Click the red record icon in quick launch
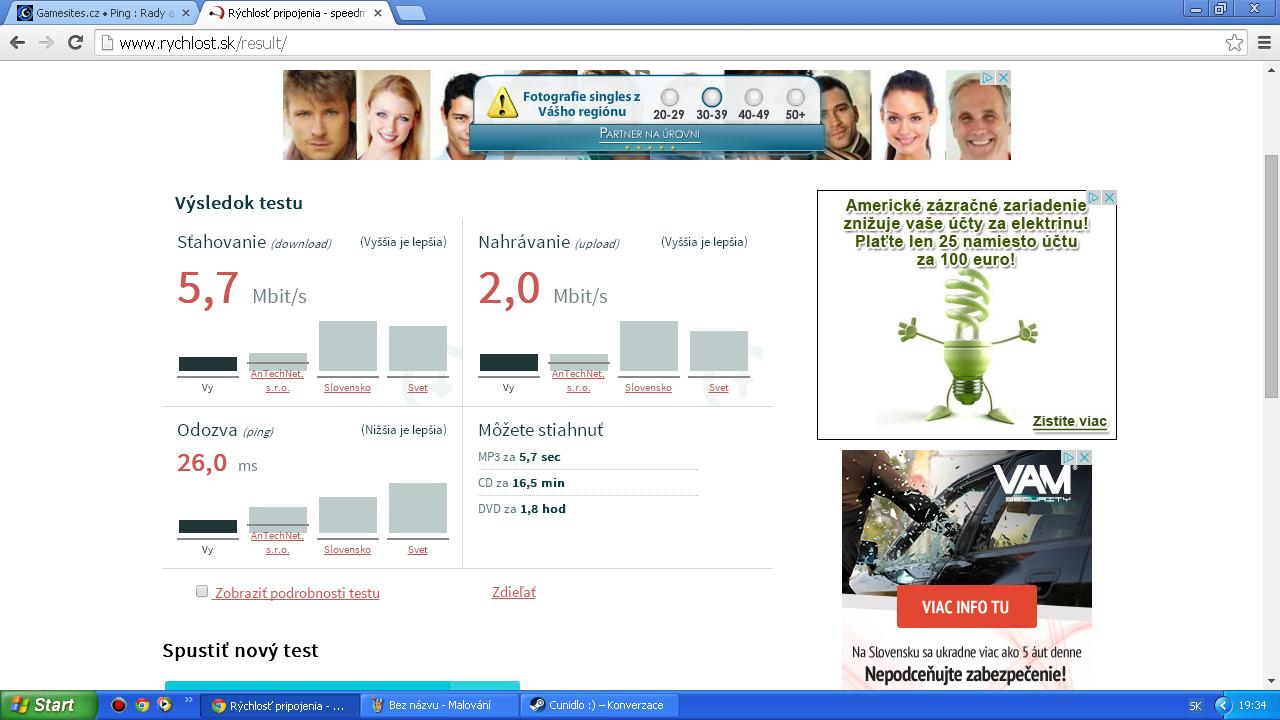The width and height of the screenshot is (1280, 720). tap(119, 705)
